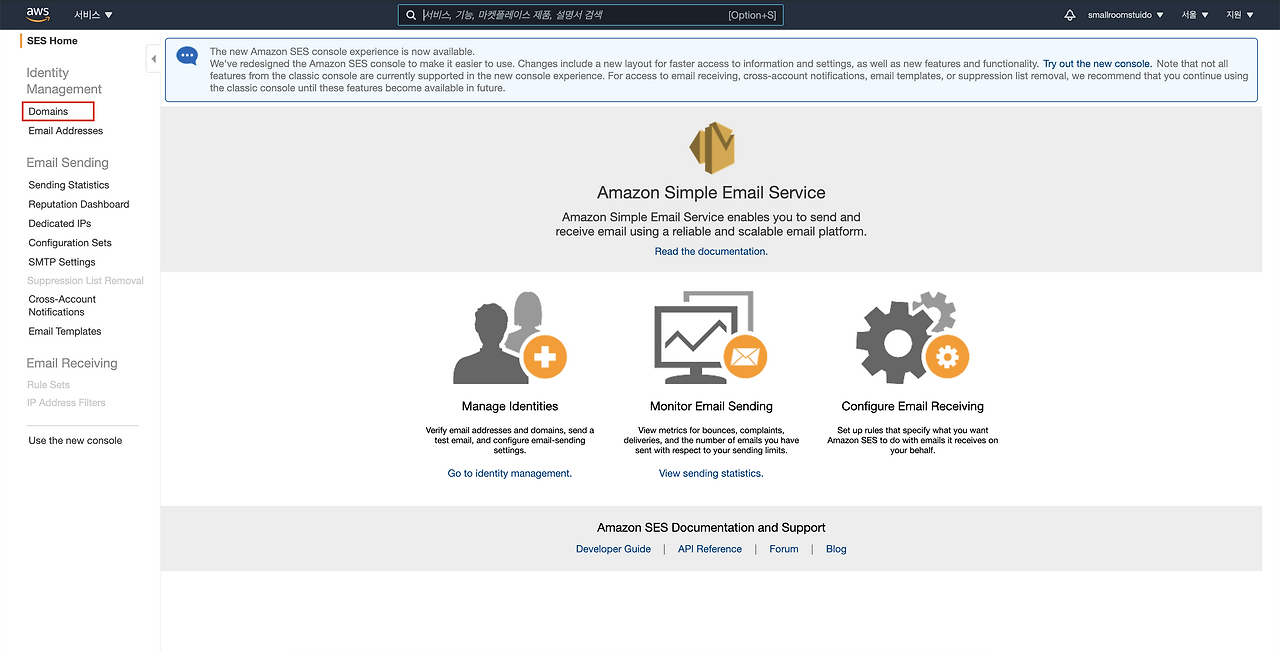
Task: Open the 서비스 services dropdown
Action: [x=94, y=15]
